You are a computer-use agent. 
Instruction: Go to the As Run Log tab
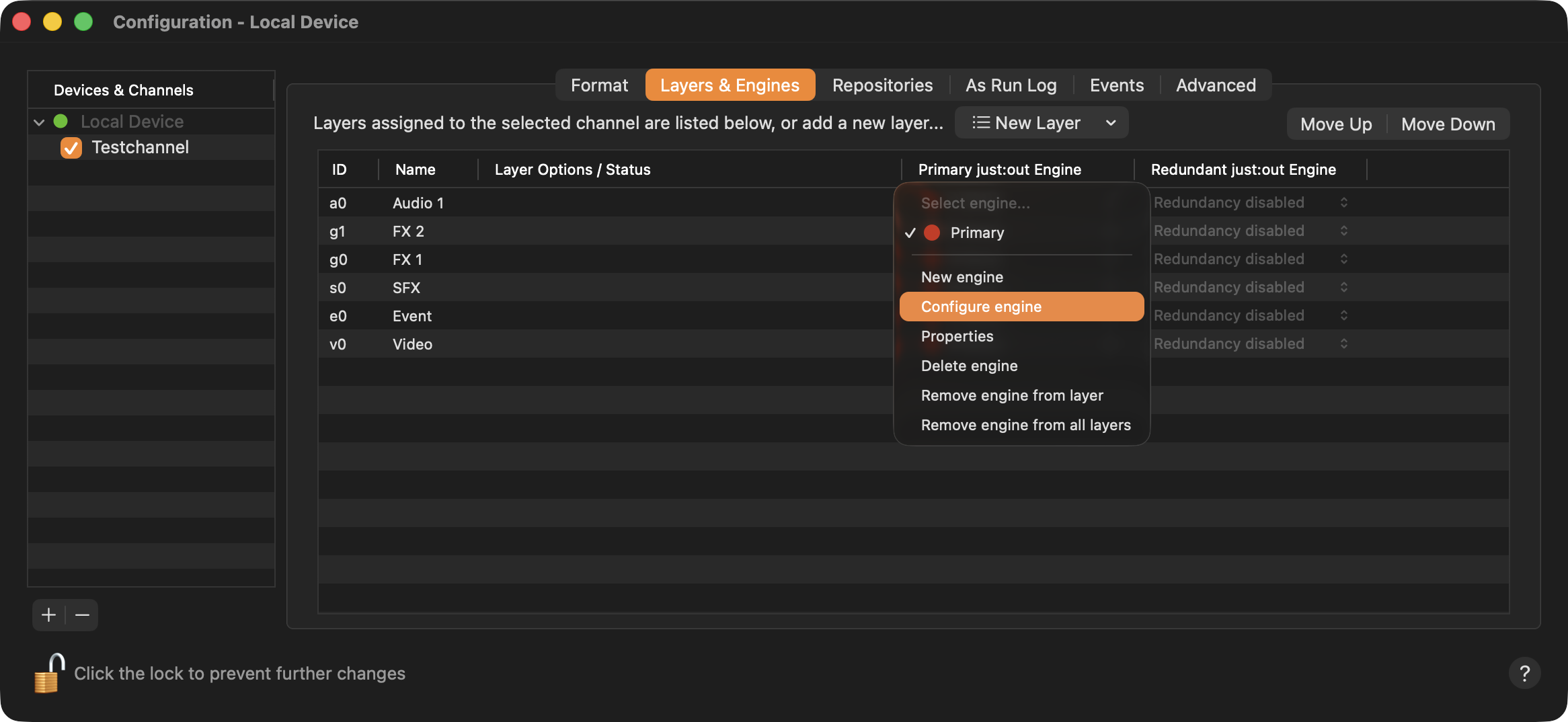[x=1011, y=85]
